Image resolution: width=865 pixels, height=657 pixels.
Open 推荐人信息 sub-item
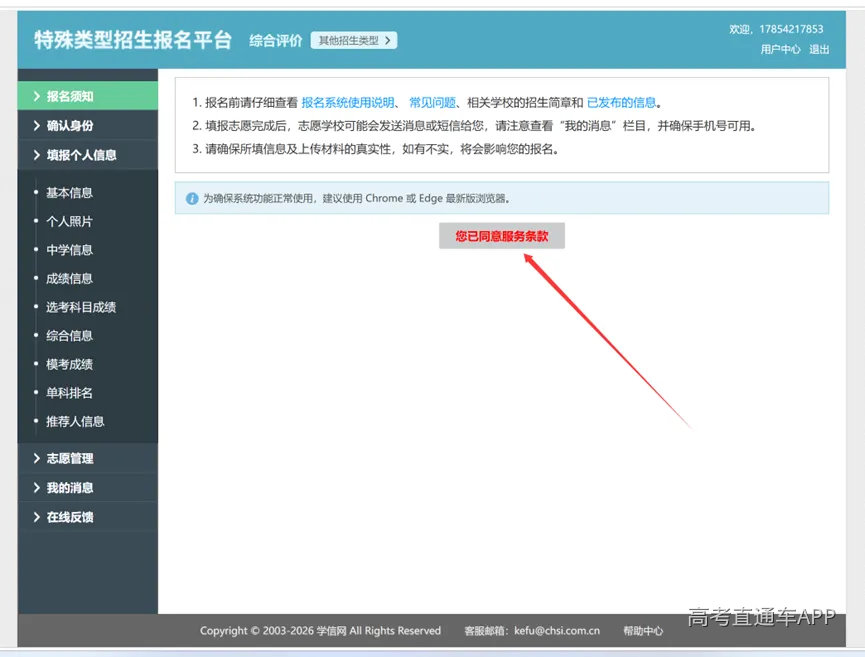click(x=75, y=421)
